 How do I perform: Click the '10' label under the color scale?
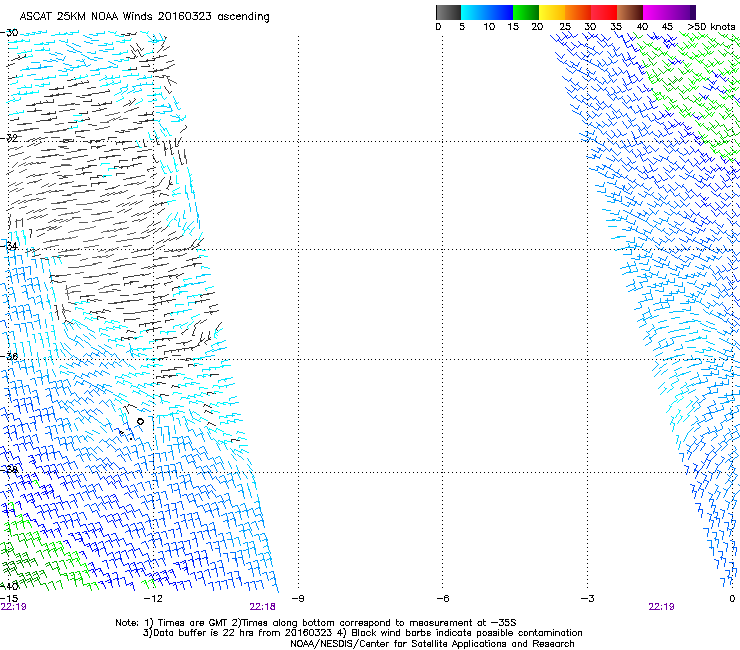(x=489, y=27)
